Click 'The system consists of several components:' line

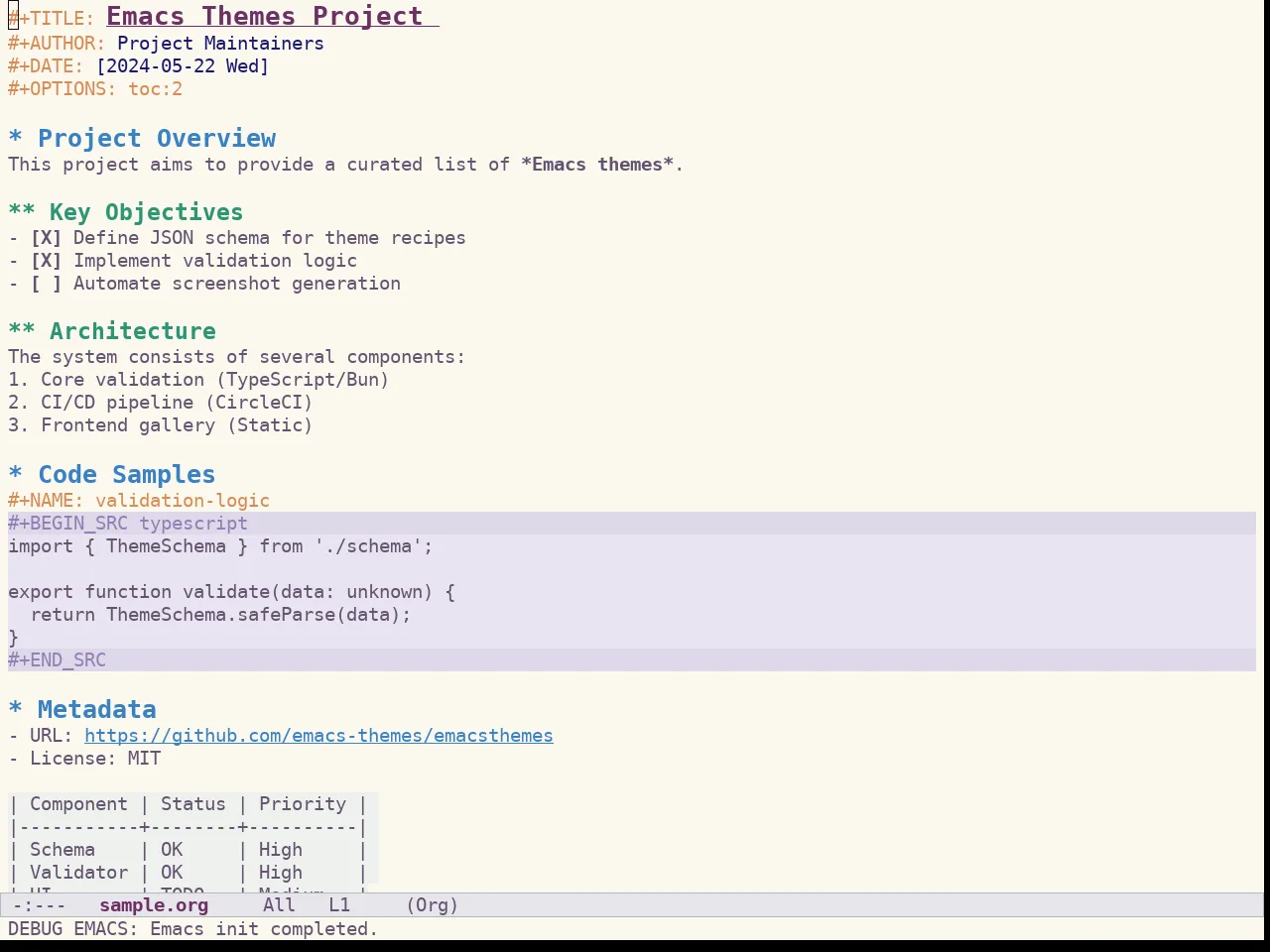236,357
